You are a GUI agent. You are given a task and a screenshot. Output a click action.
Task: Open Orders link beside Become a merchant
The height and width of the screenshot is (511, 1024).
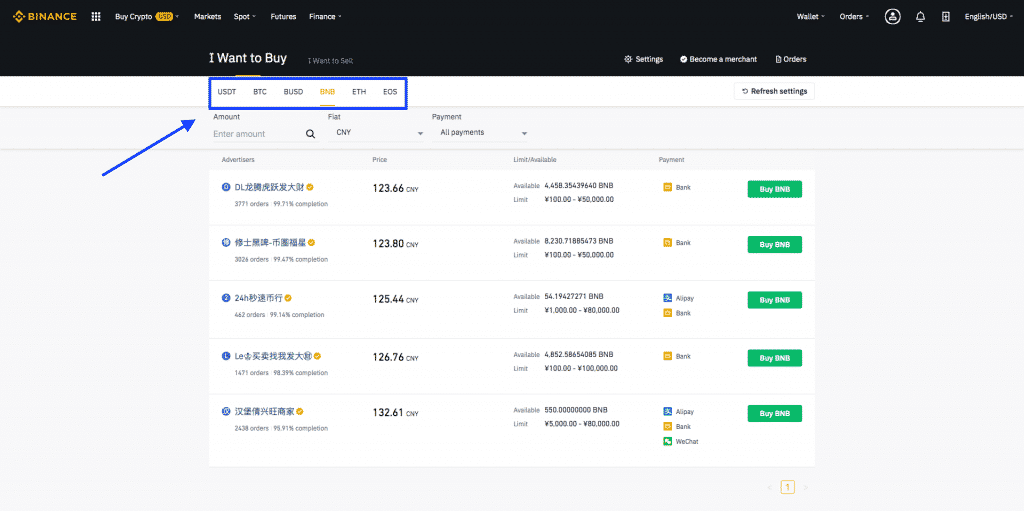point(791,59)
